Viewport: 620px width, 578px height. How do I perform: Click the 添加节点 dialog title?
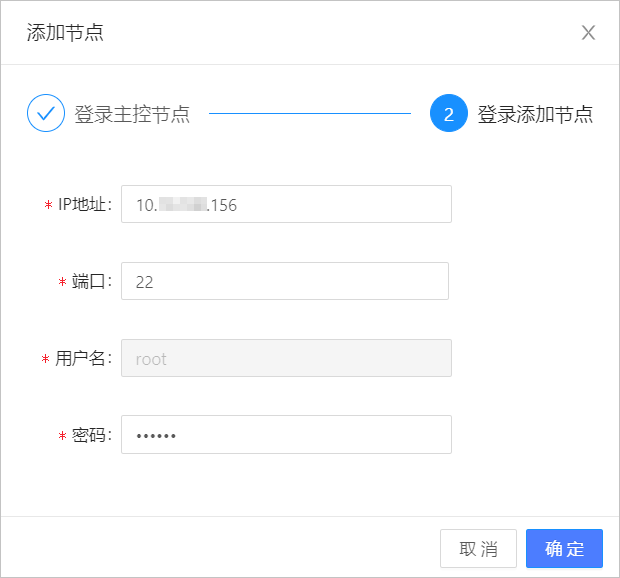tap(65, 32)
